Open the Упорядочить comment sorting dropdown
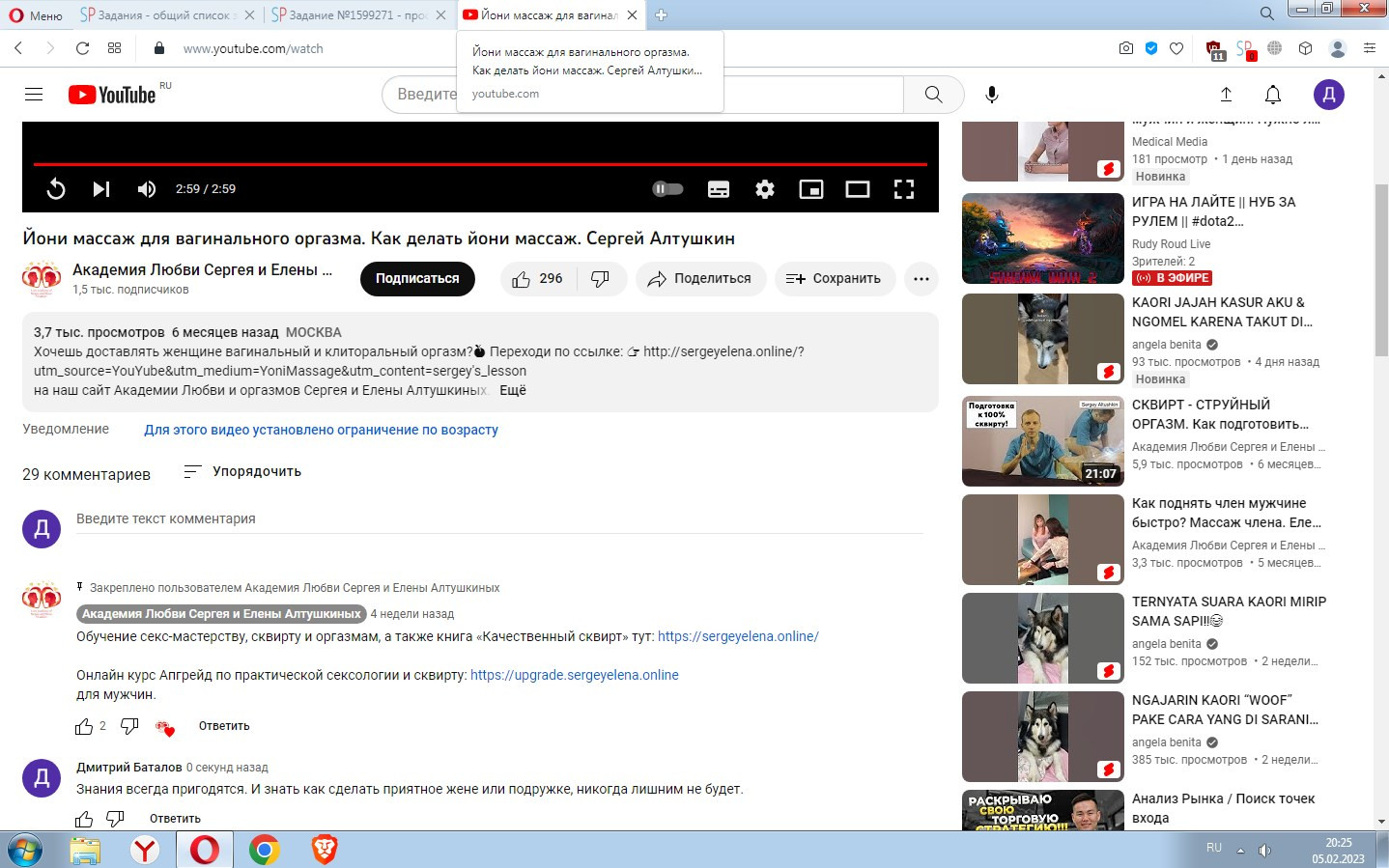The image size is (1389, 868). 242,471
